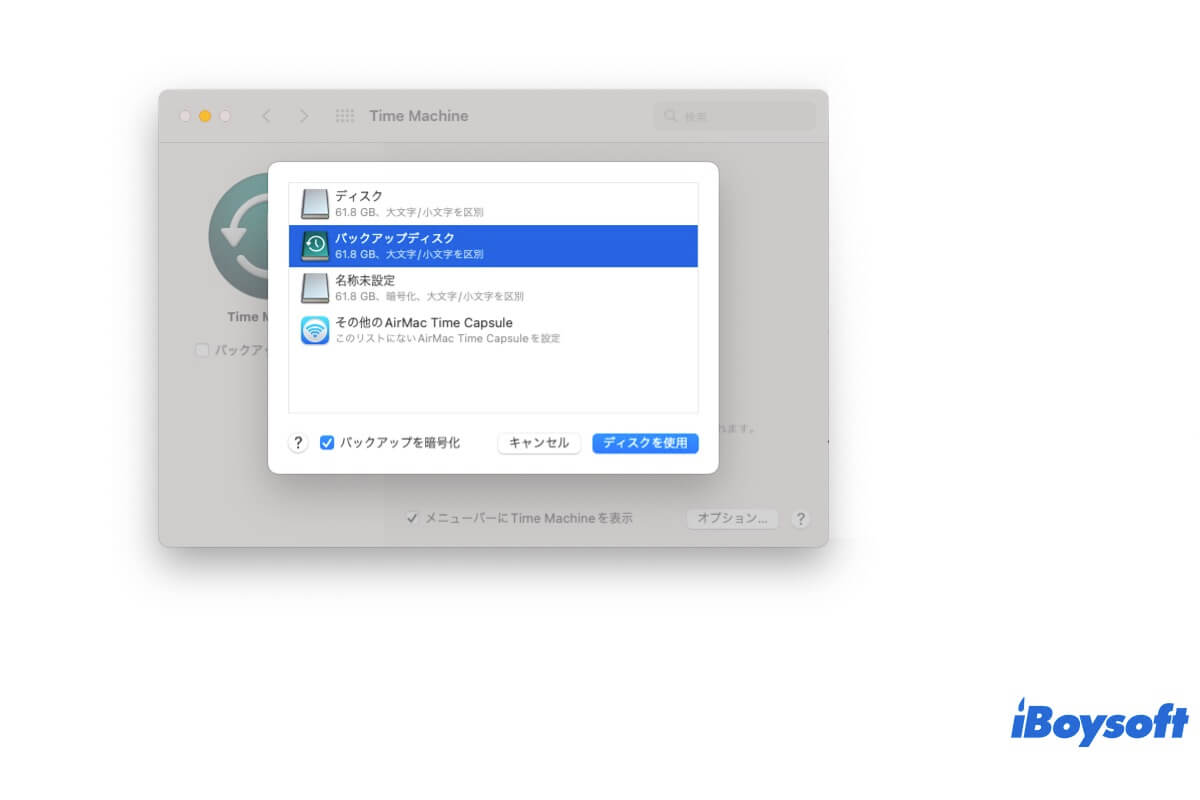Click the search magnifier icon in toolbar
Viewport: 1200px width, 800px height.
671,116
